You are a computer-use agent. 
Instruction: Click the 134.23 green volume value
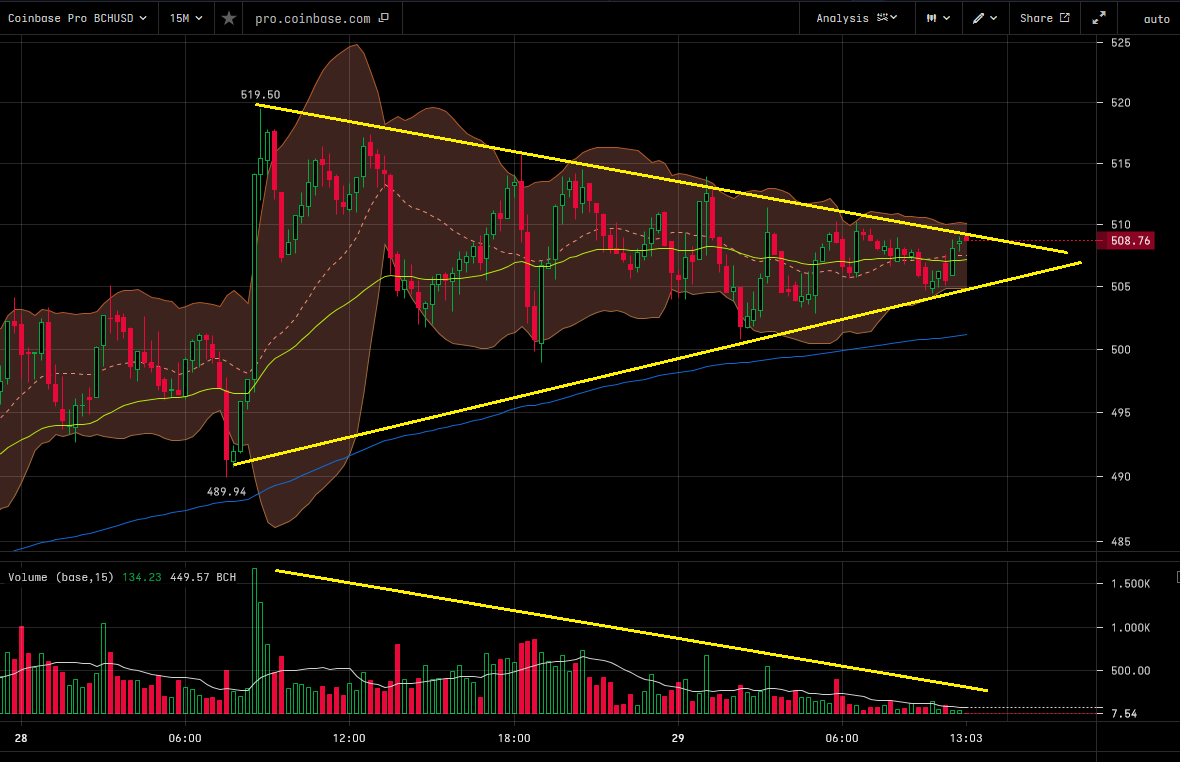[x=141, y=577]
